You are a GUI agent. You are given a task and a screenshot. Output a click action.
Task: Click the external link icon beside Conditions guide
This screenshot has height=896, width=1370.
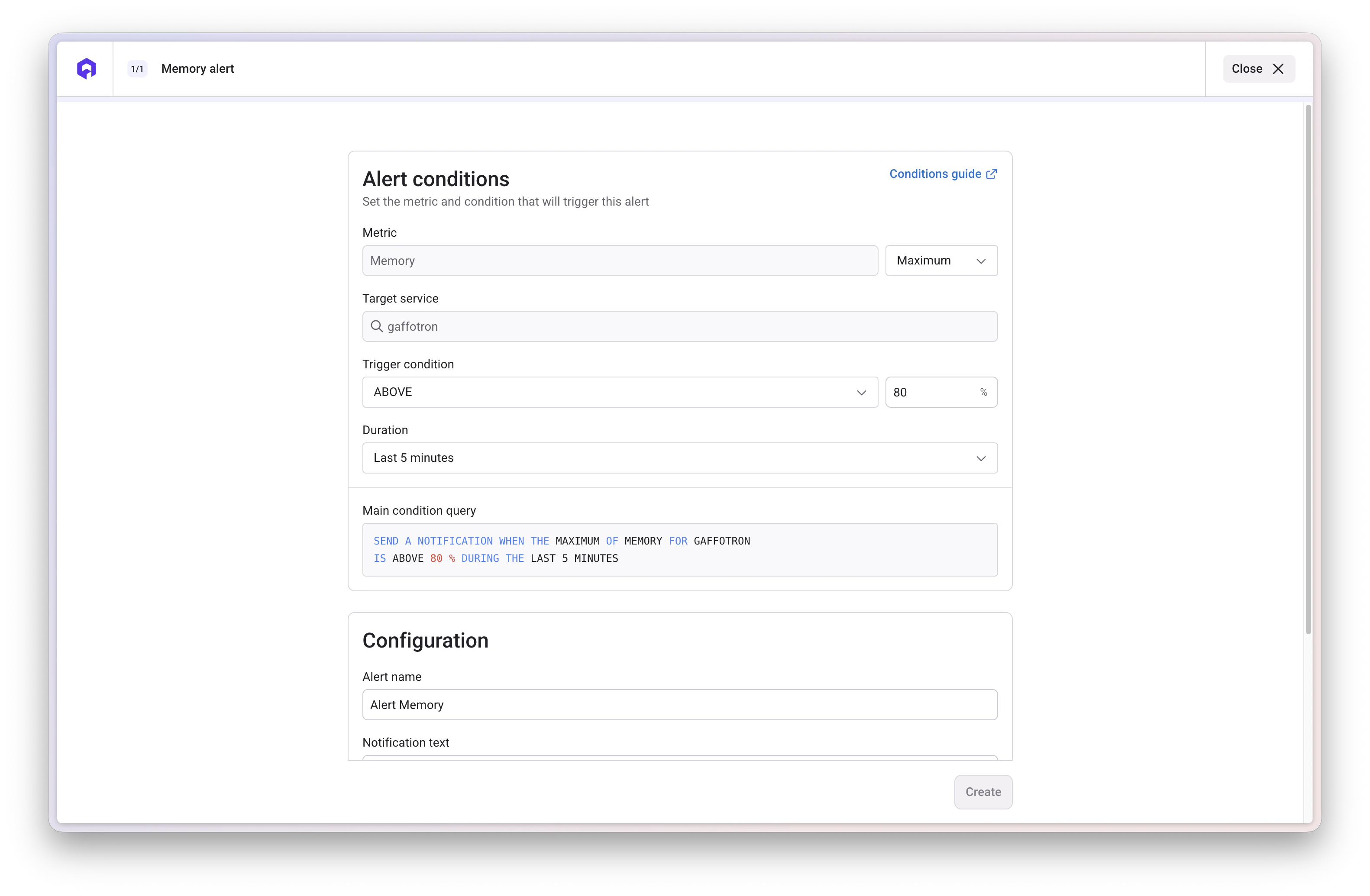click(991, 174)
